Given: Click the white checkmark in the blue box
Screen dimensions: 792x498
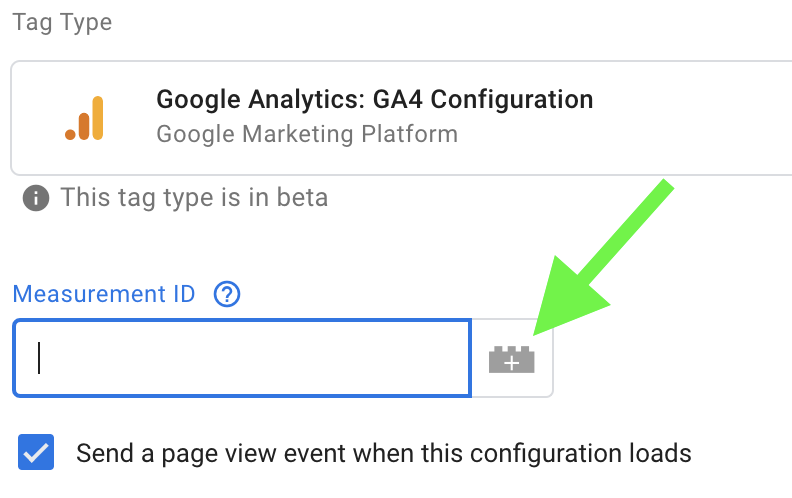Looking at the screenshot, I should [36, 453].
